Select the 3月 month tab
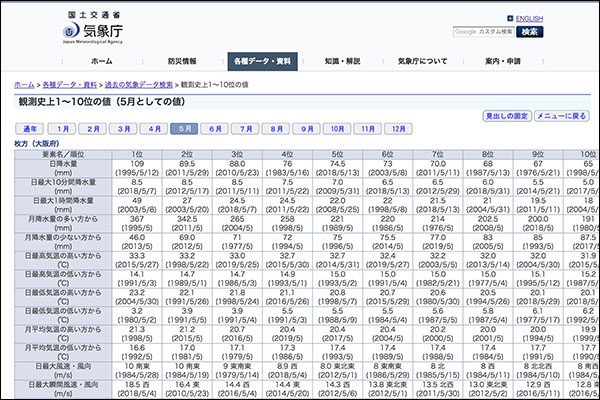 [123, 129]
